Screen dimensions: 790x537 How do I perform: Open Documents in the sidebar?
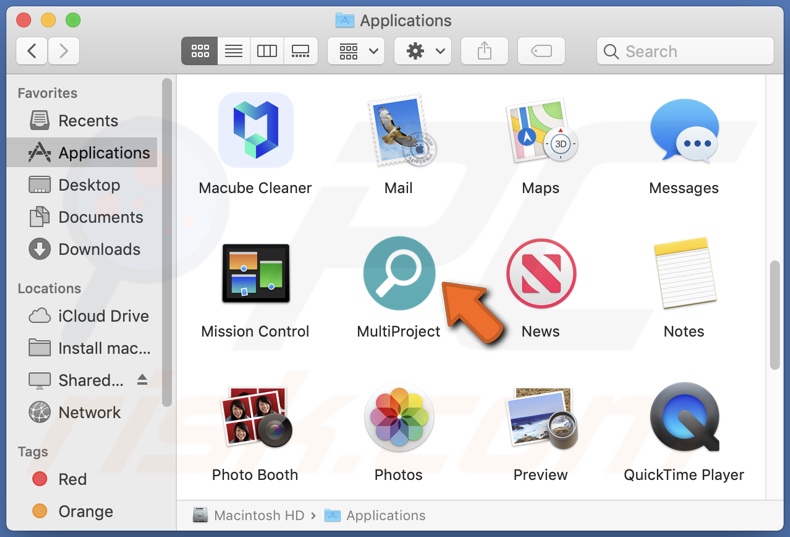click(x=82, y=217)
